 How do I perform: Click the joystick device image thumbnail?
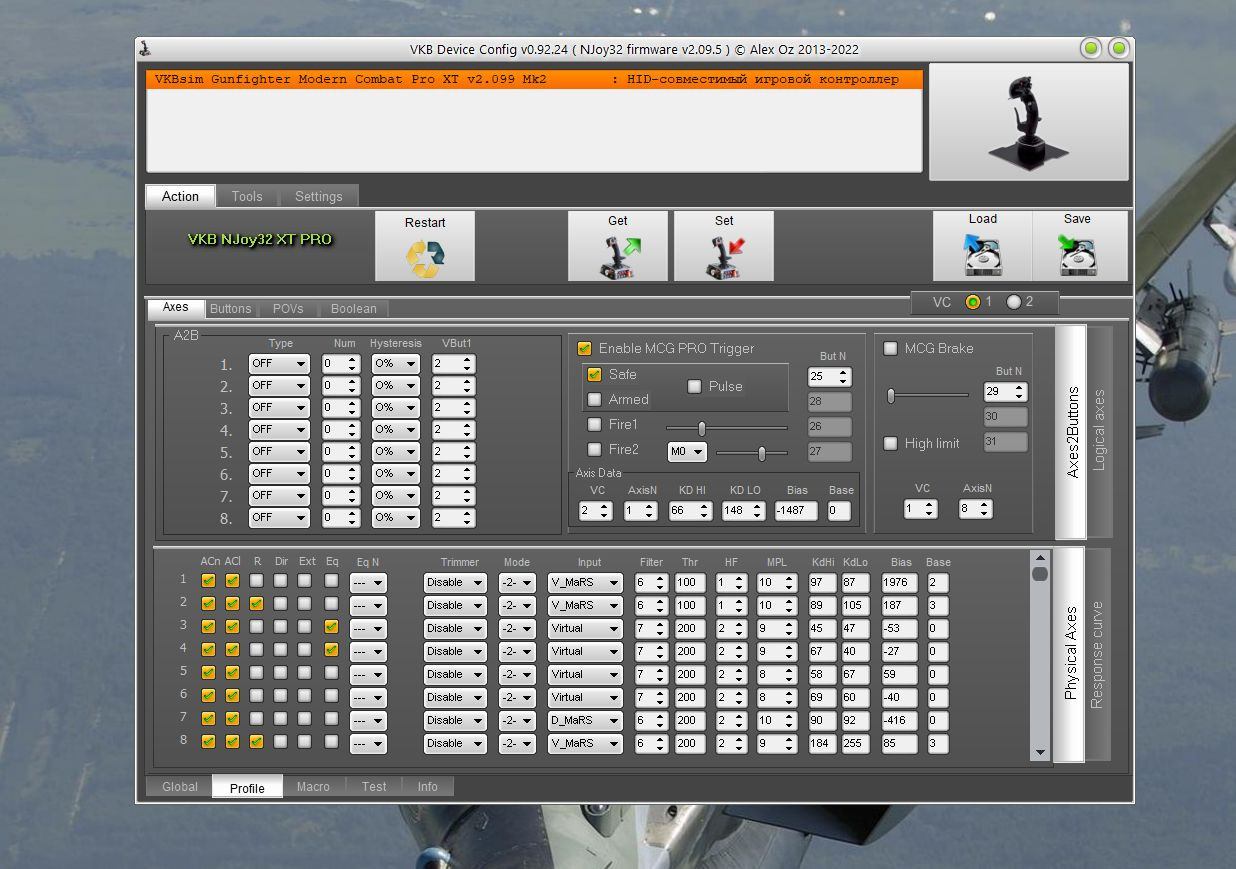[x=1029, y=122]
